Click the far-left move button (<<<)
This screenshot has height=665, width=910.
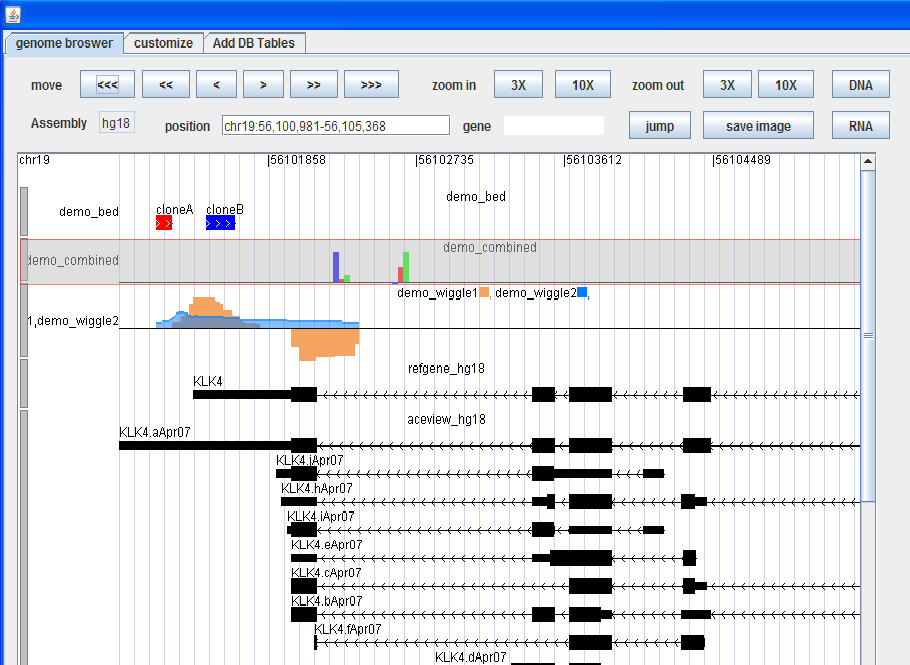[x=107, y=85]
